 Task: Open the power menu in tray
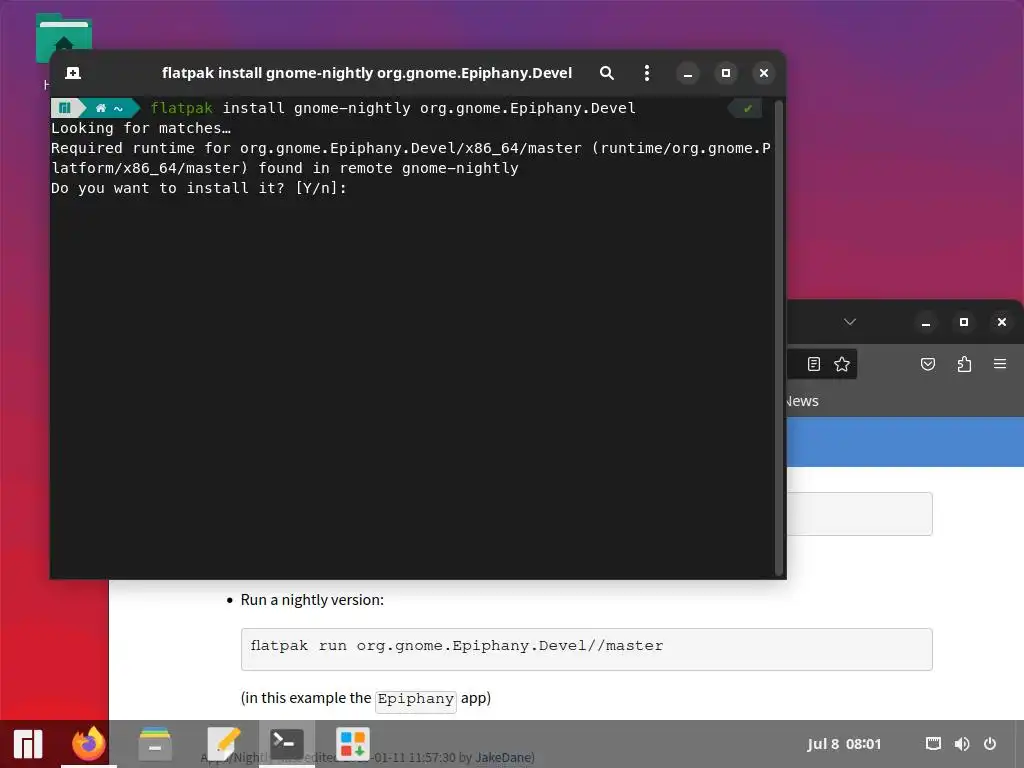pyautogui.click(x=990, y=744)
